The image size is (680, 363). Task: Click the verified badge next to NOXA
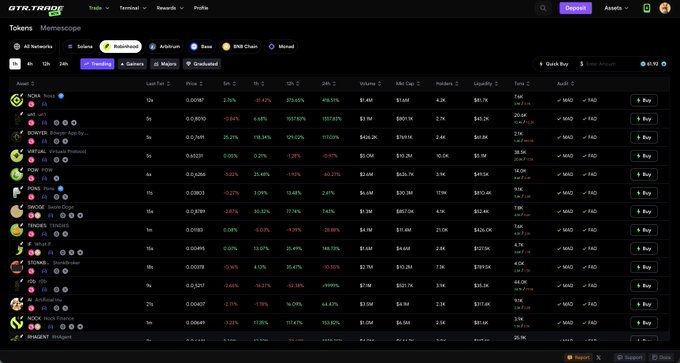coord(61,96)
